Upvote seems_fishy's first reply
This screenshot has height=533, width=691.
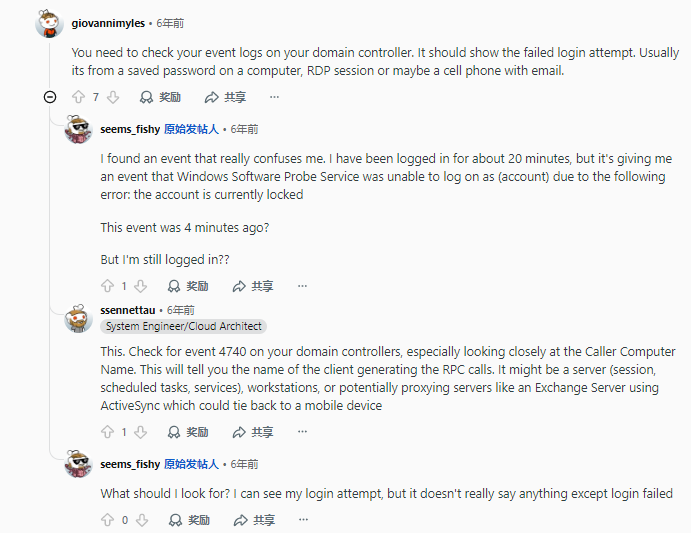point(107,286)
